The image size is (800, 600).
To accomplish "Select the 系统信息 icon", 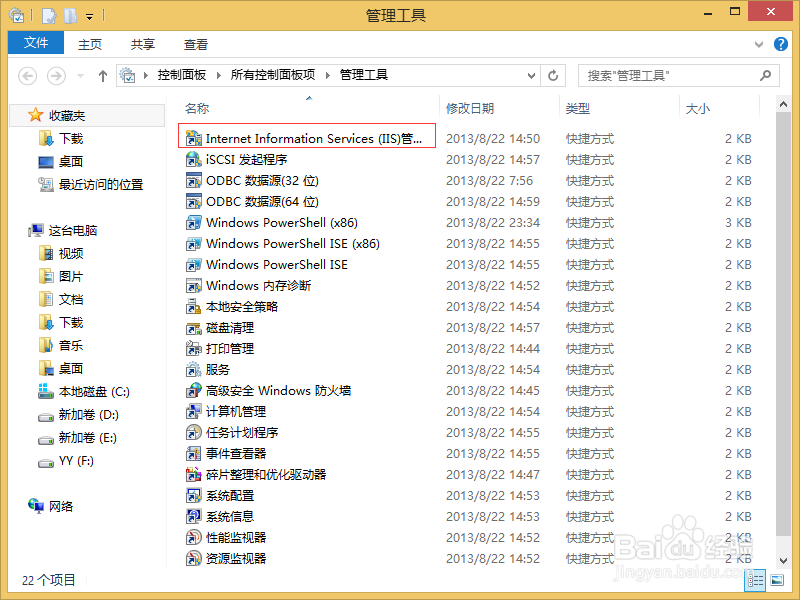I will (193, 516).
